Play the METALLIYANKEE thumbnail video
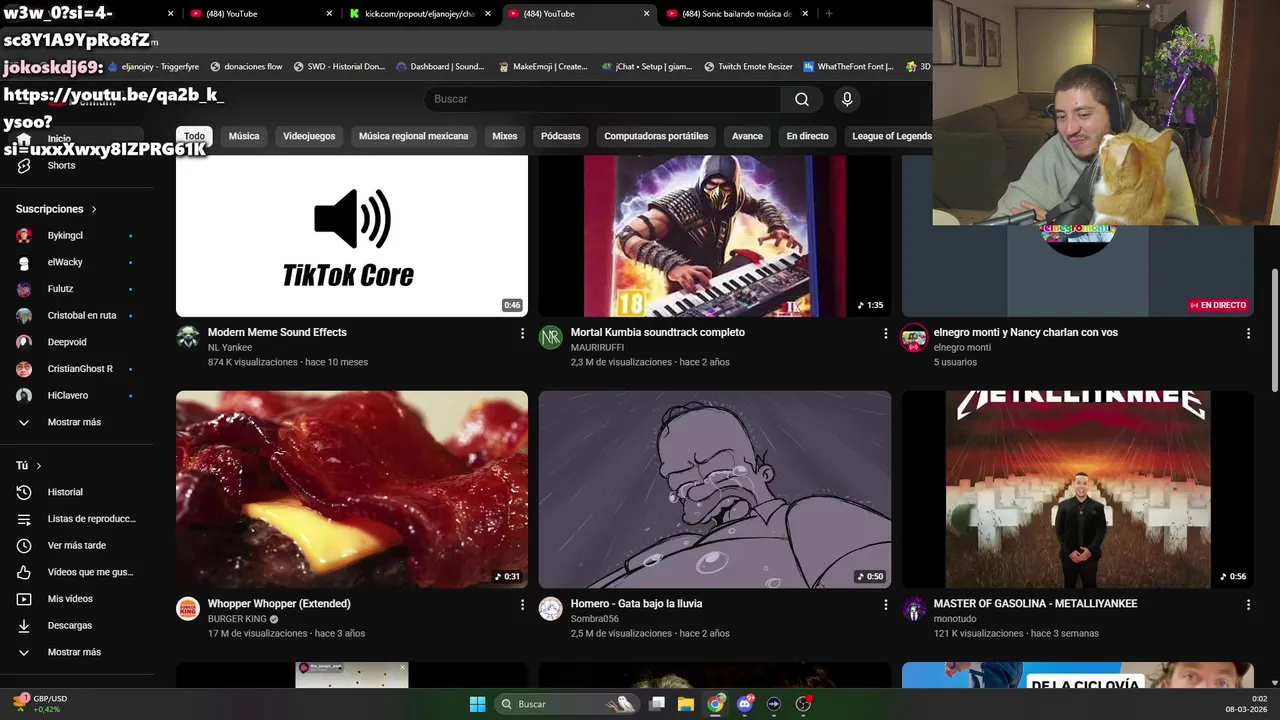This screenshot has height=720, width=1280. (x=1078, y=489)
